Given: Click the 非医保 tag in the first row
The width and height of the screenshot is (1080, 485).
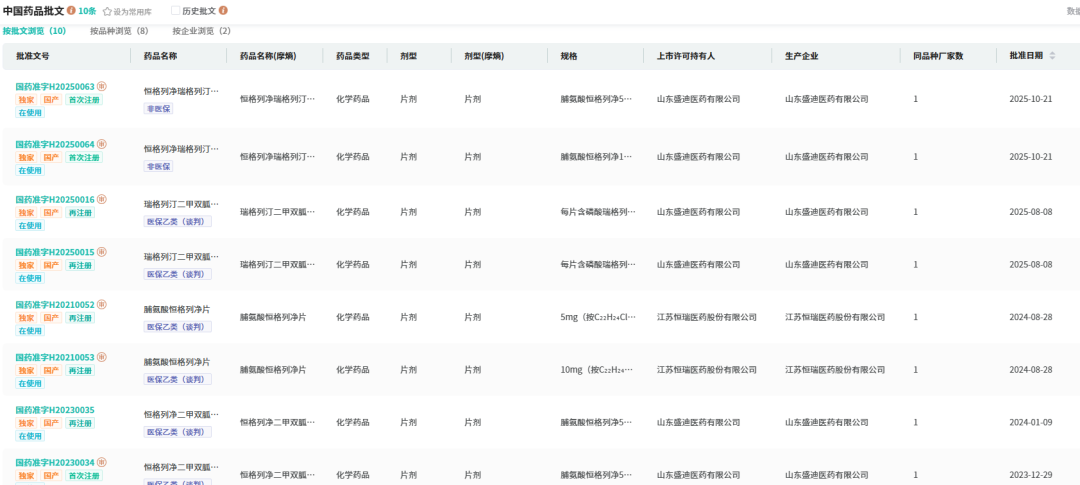Looking at the screenshot, I should [158, 108].
